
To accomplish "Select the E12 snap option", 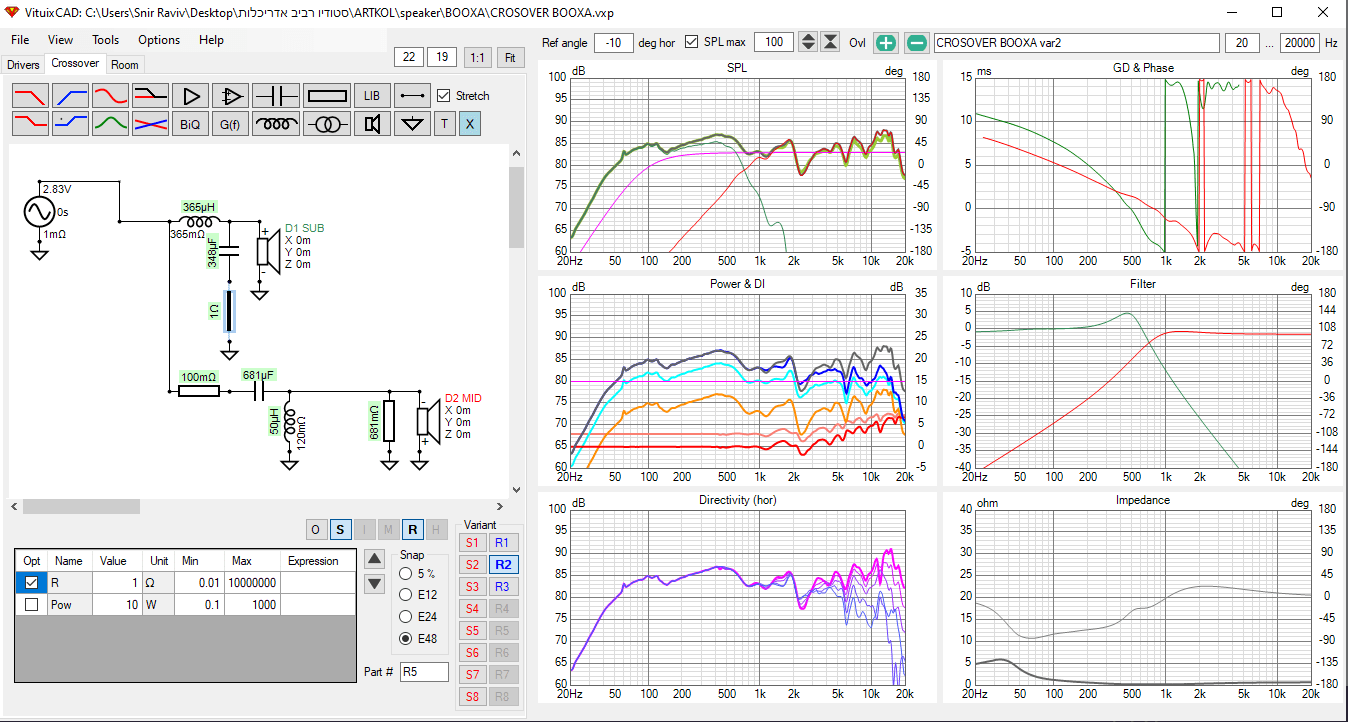I will pyautogui.click(x=405, y=595).
